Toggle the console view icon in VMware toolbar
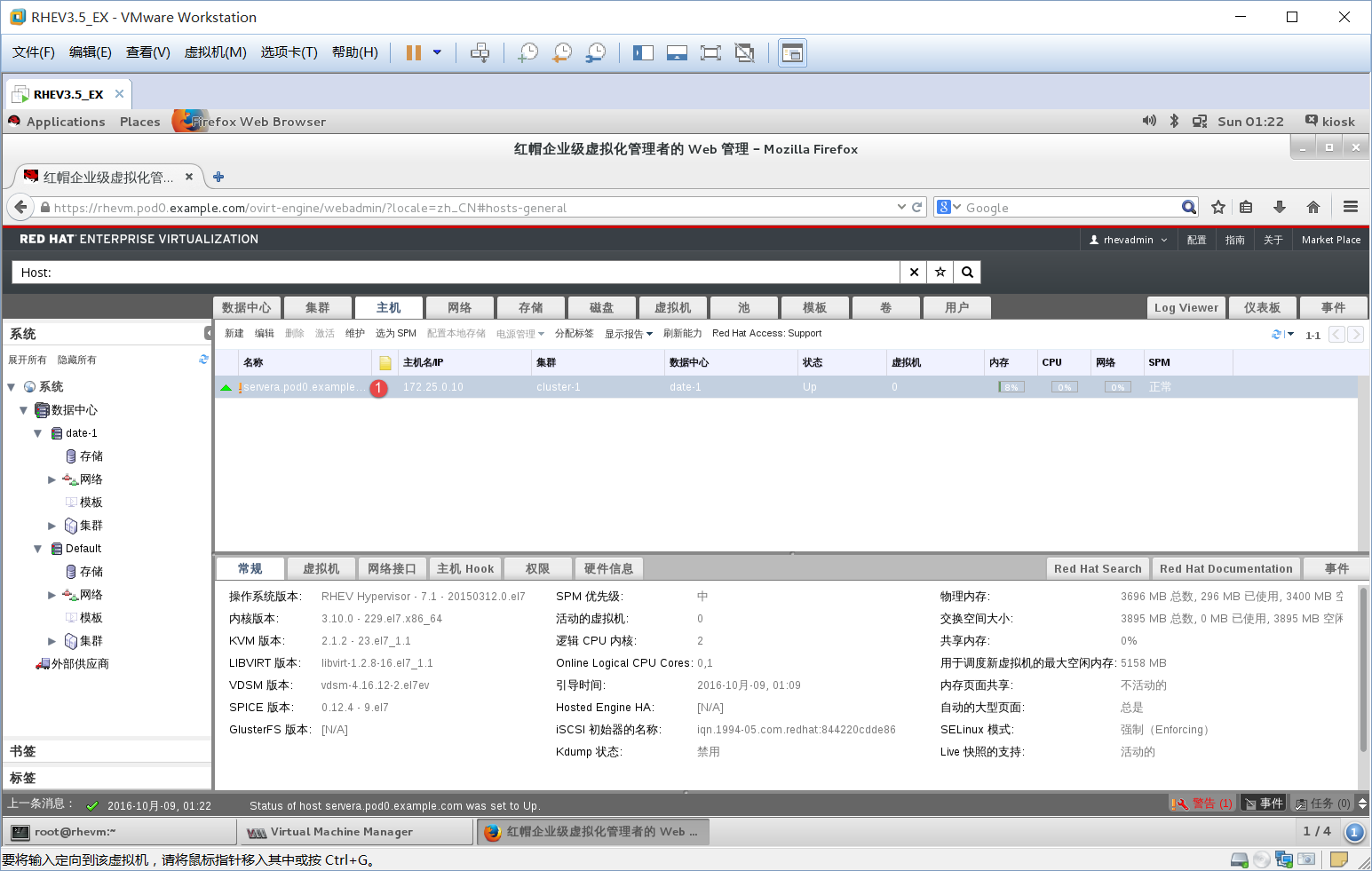 click(x=792, y=52)
